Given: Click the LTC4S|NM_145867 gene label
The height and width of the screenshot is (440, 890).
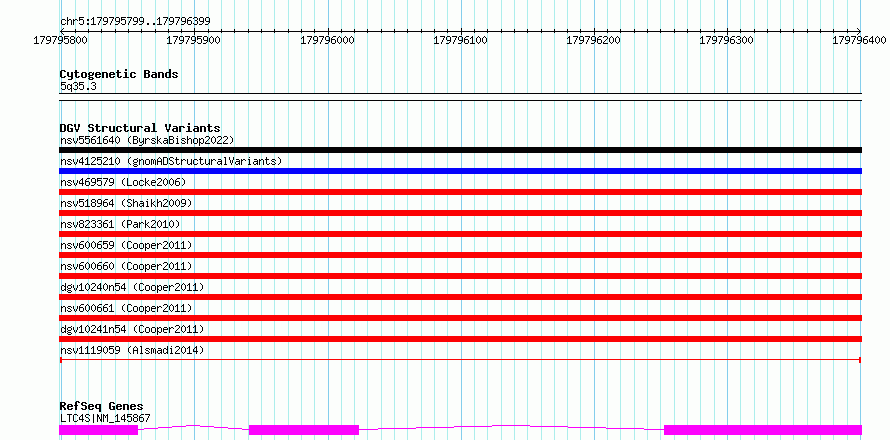Looking at the screenshot, I should (x=105, y=418).
